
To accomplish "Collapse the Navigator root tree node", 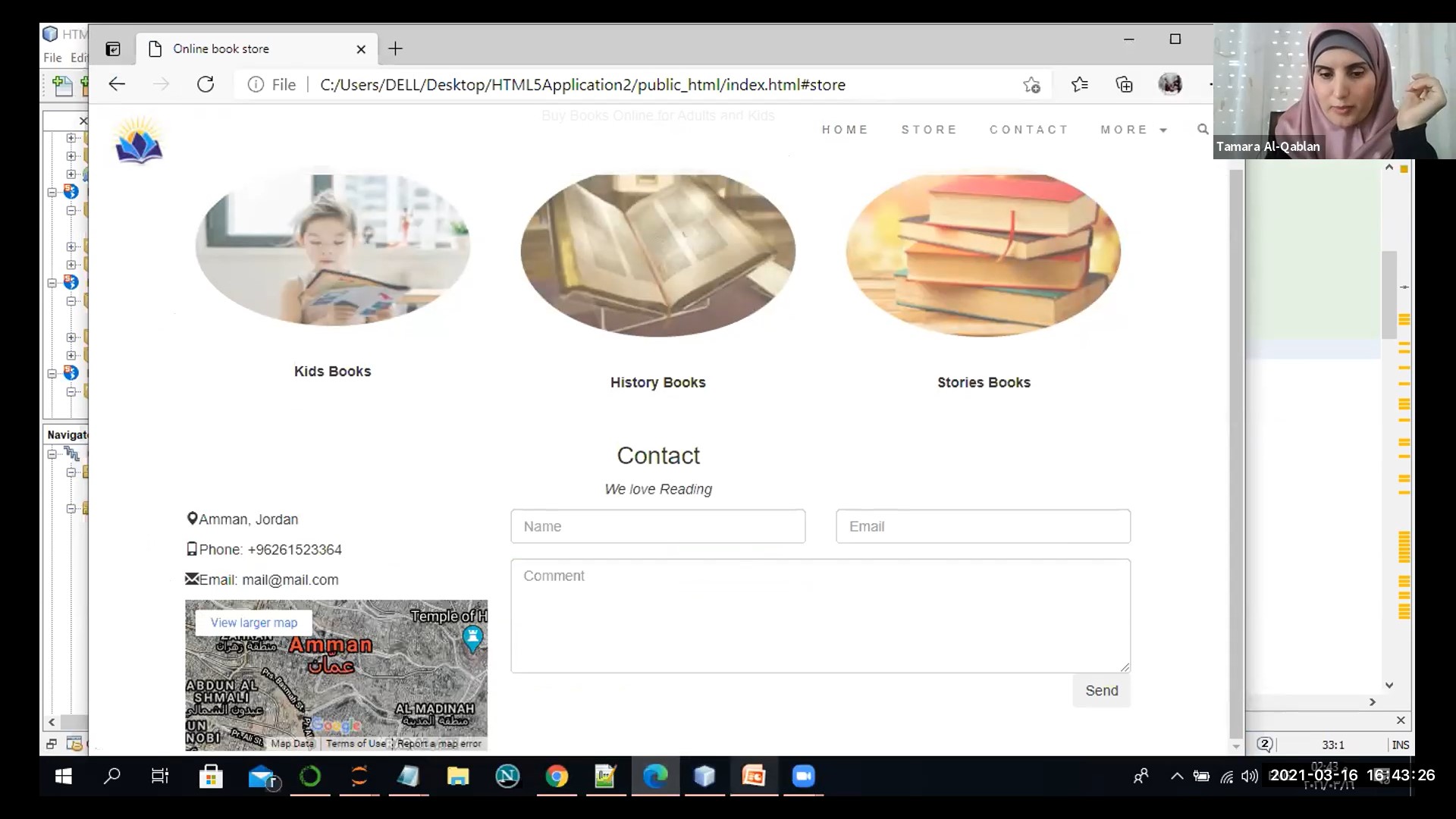I will click(52, 454).
